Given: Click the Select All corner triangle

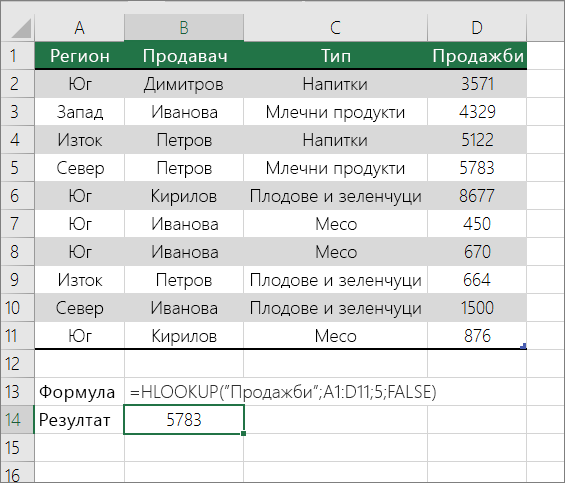Looking at the screenshot, I should coord(21,29).
